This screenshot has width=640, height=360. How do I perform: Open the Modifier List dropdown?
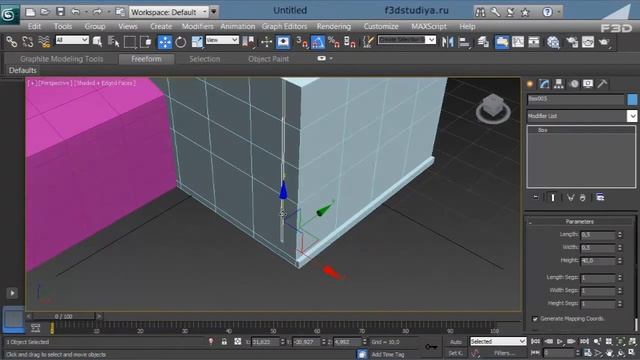coord(582,116)
